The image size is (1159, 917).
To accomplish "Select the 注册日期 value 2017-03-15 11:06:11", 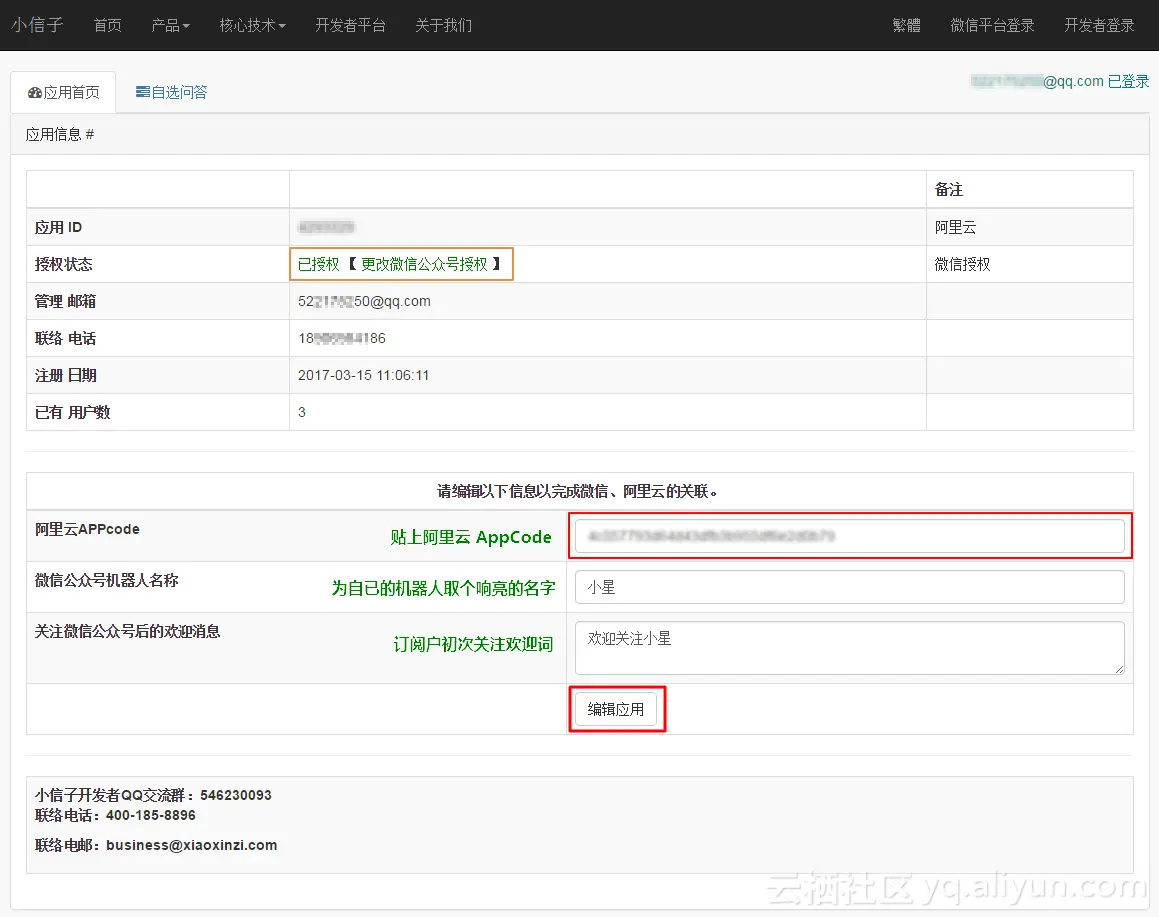I will click(x=364, y=375).
